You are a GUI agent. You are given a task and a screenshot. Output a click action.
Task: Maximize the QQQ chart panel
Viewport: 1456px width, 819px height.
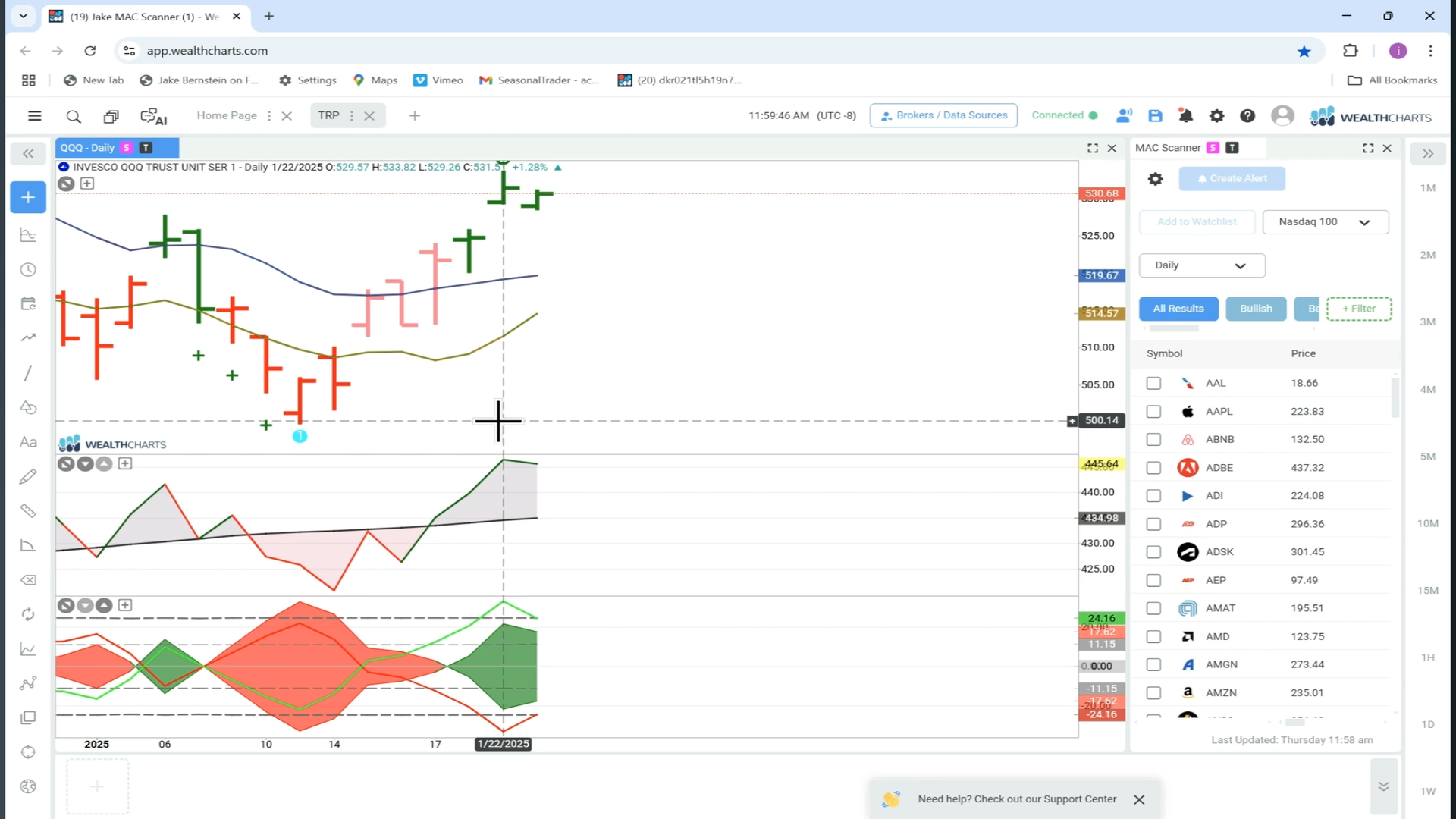[x=1093, y=148]
